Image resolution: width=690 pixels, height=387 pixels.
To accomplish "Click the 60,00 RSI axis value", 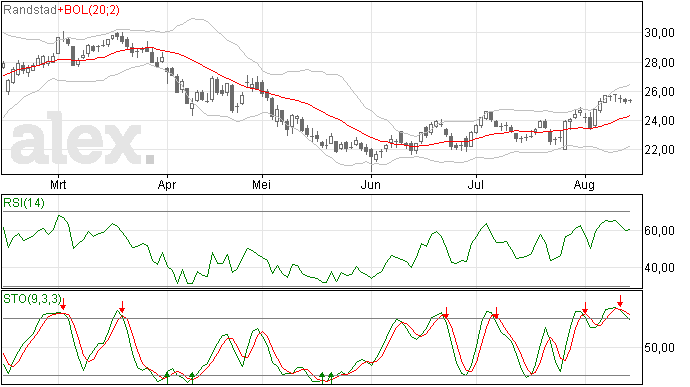I will [660, 231].
